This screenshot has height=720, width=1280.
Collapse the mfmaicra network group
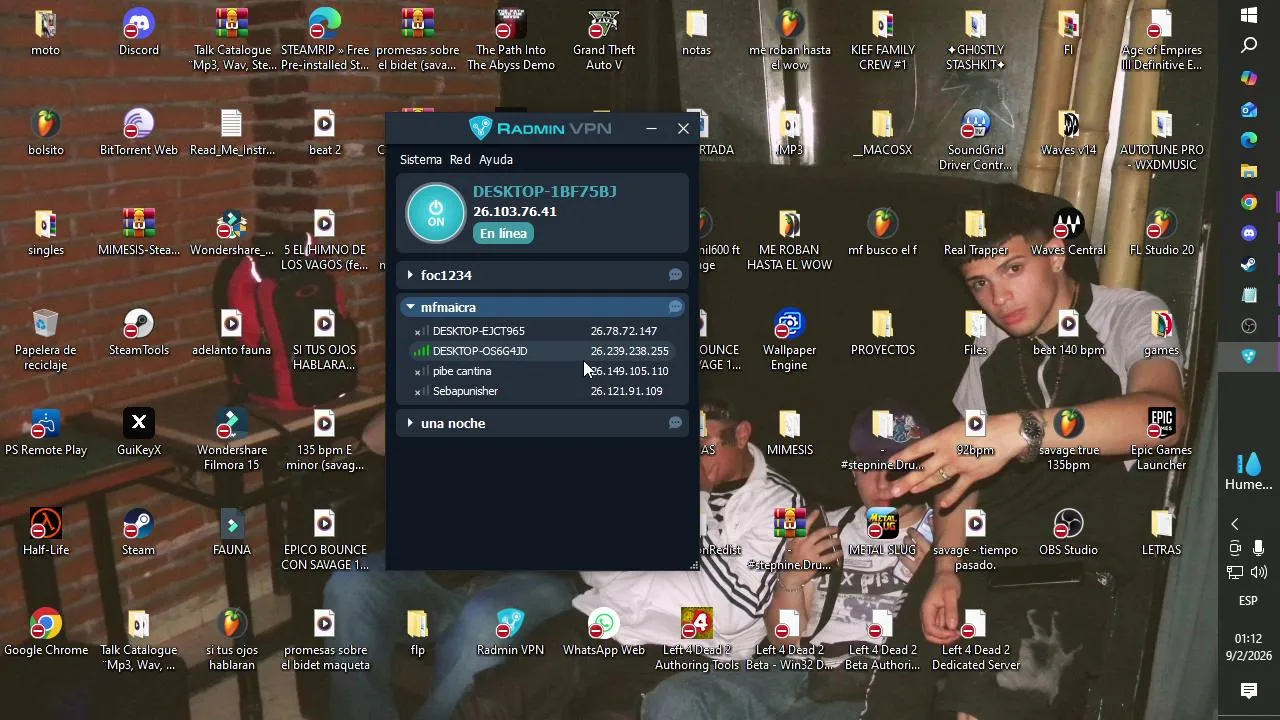pyautogui.click(x=410, y=307)
